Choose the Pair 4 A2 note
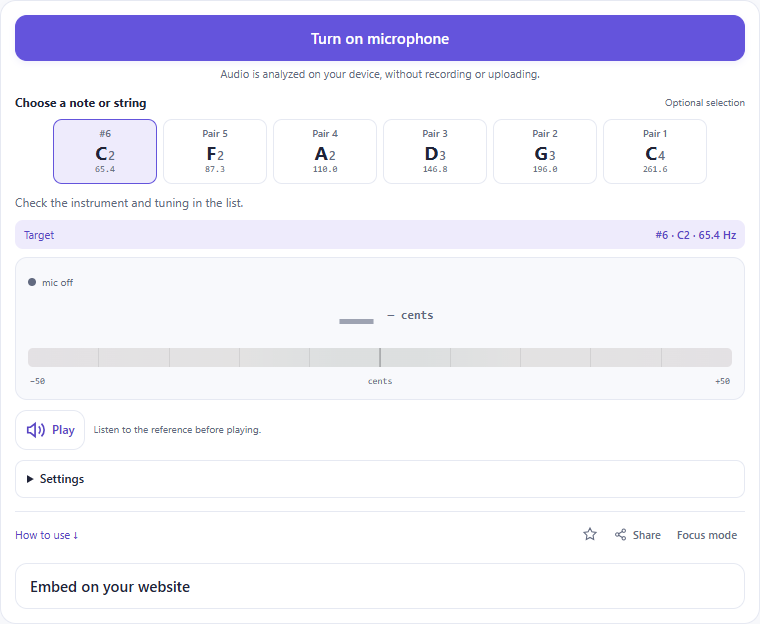760x624 pixels. [325, 151]
